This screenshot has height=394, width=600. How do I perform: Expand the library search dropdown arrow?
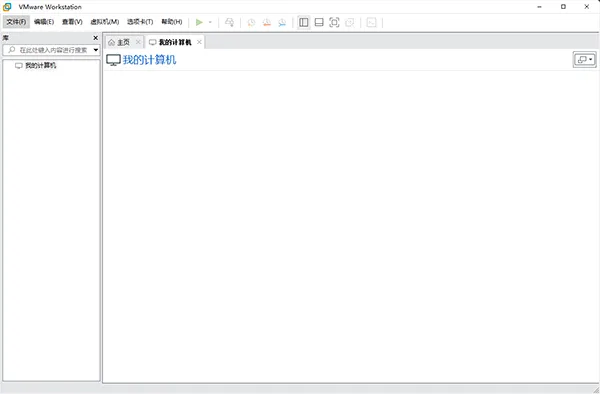click(x=96, y=50)
